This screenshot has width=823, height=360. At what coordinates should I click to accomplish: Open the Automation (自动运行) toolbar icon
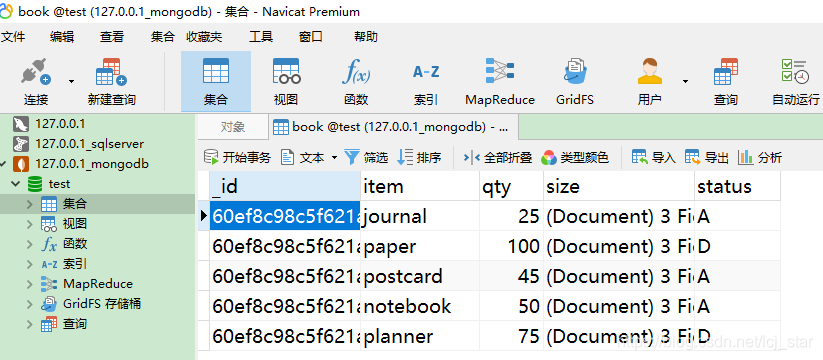(x=795, y=71)
